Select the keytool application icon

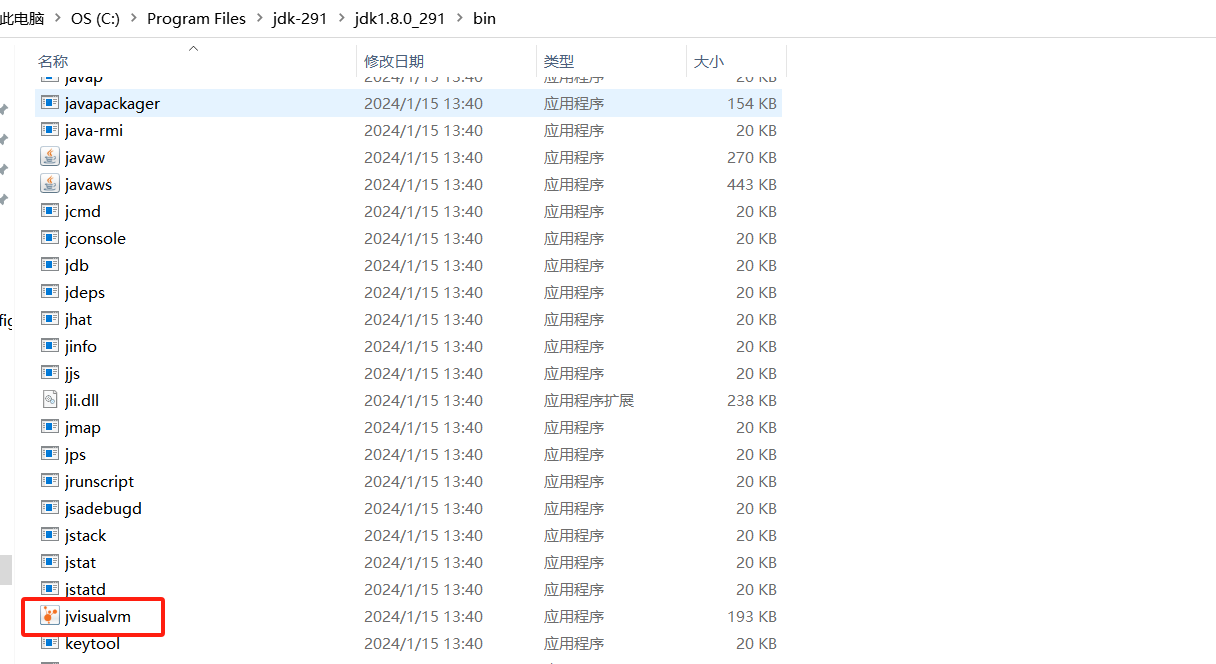(50, 643)
